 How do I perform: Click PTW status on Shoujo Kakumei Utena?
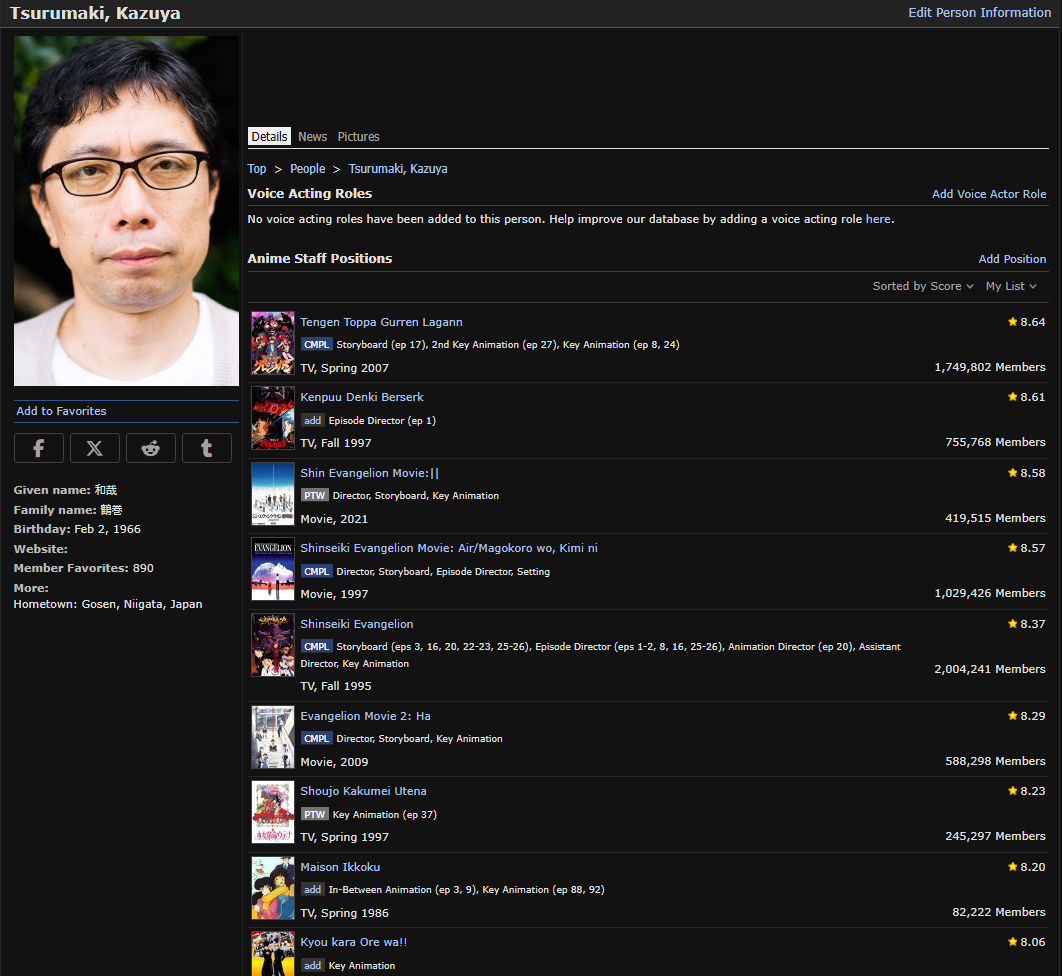click(x=314, y=815)
